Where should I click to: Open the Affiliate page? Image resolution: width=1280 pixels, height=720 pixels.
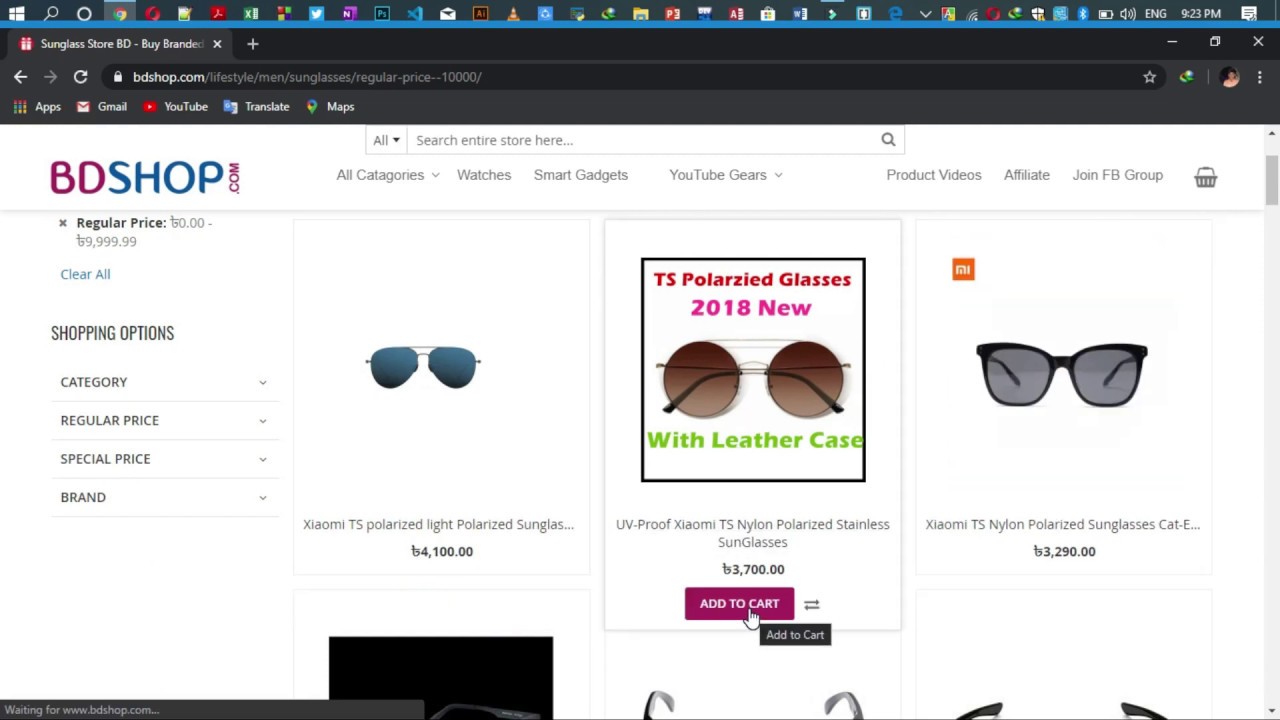click(x=1027, y=175)
